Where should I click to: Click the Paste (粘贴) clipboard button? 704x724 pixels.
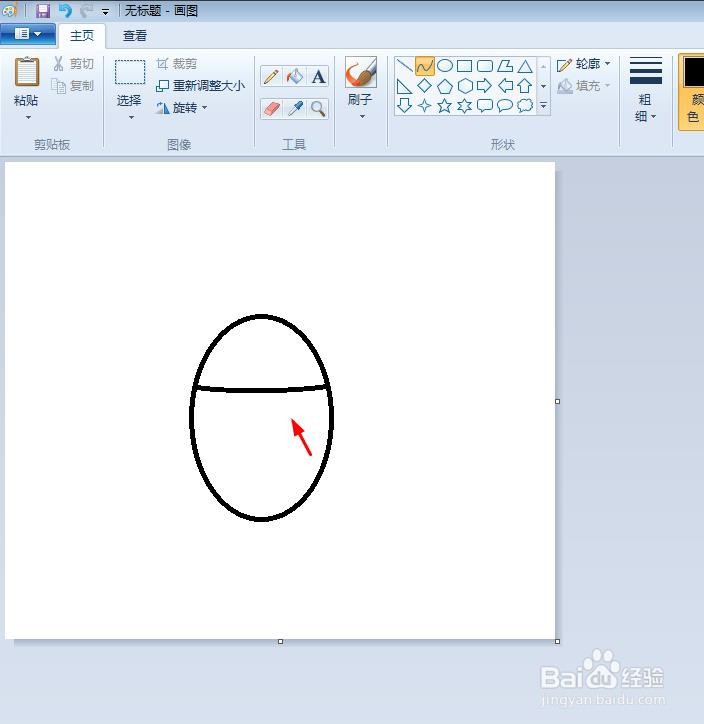(26, 72)
